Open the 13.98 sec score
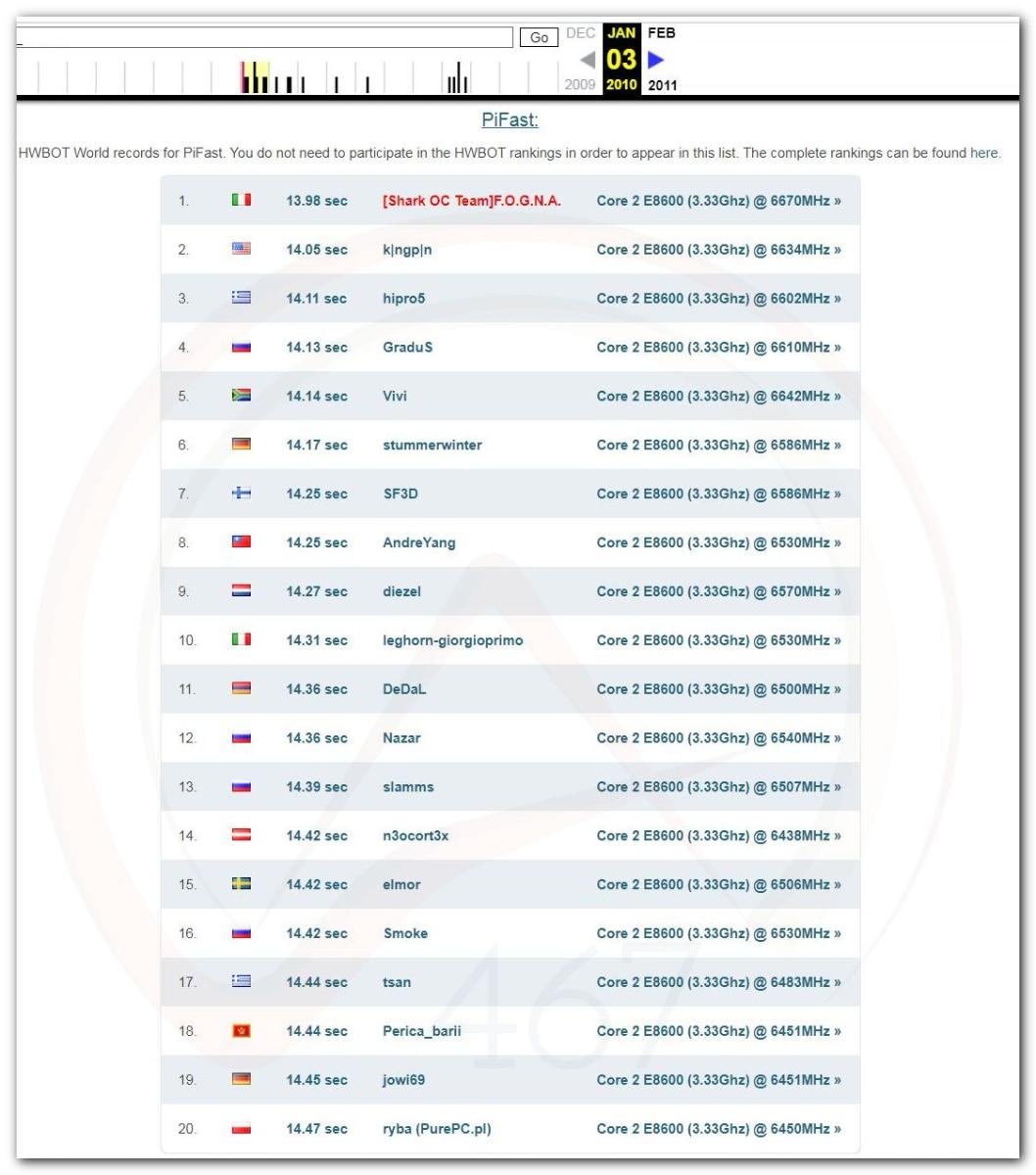The height and width of the screenshot is (1175, 1036). pyautogui.click(x=316, y=201)
